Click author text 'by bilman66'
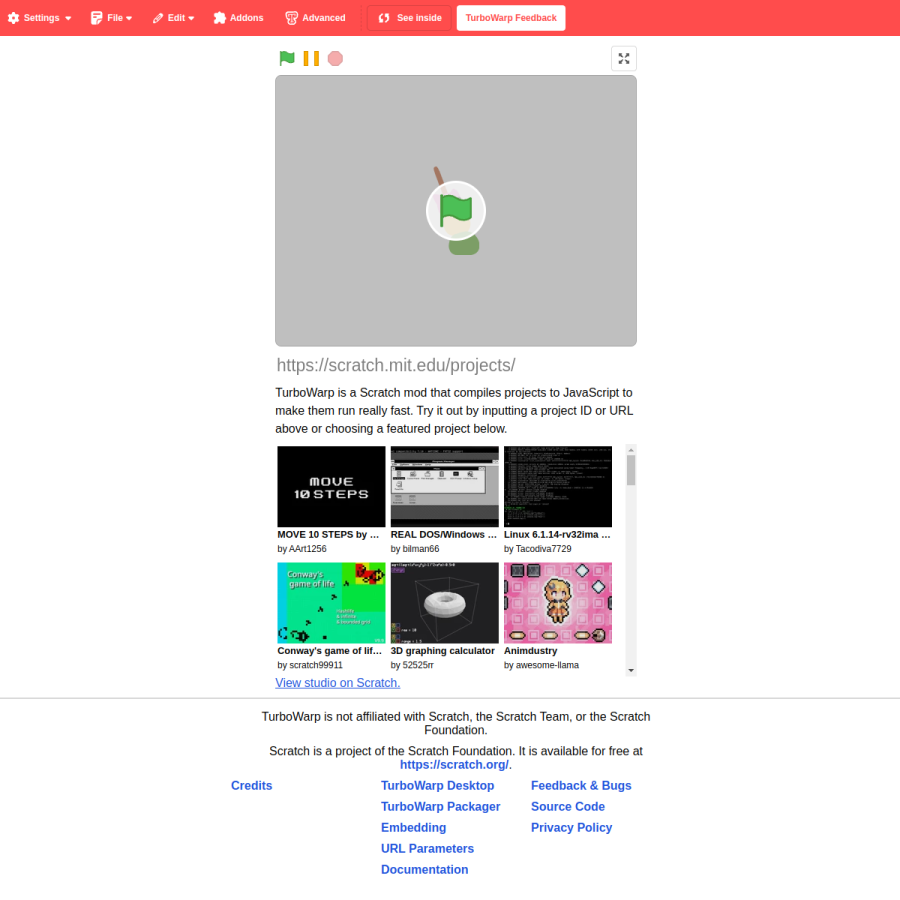This screenshot has width=900, height=900. tap(414, 549)
